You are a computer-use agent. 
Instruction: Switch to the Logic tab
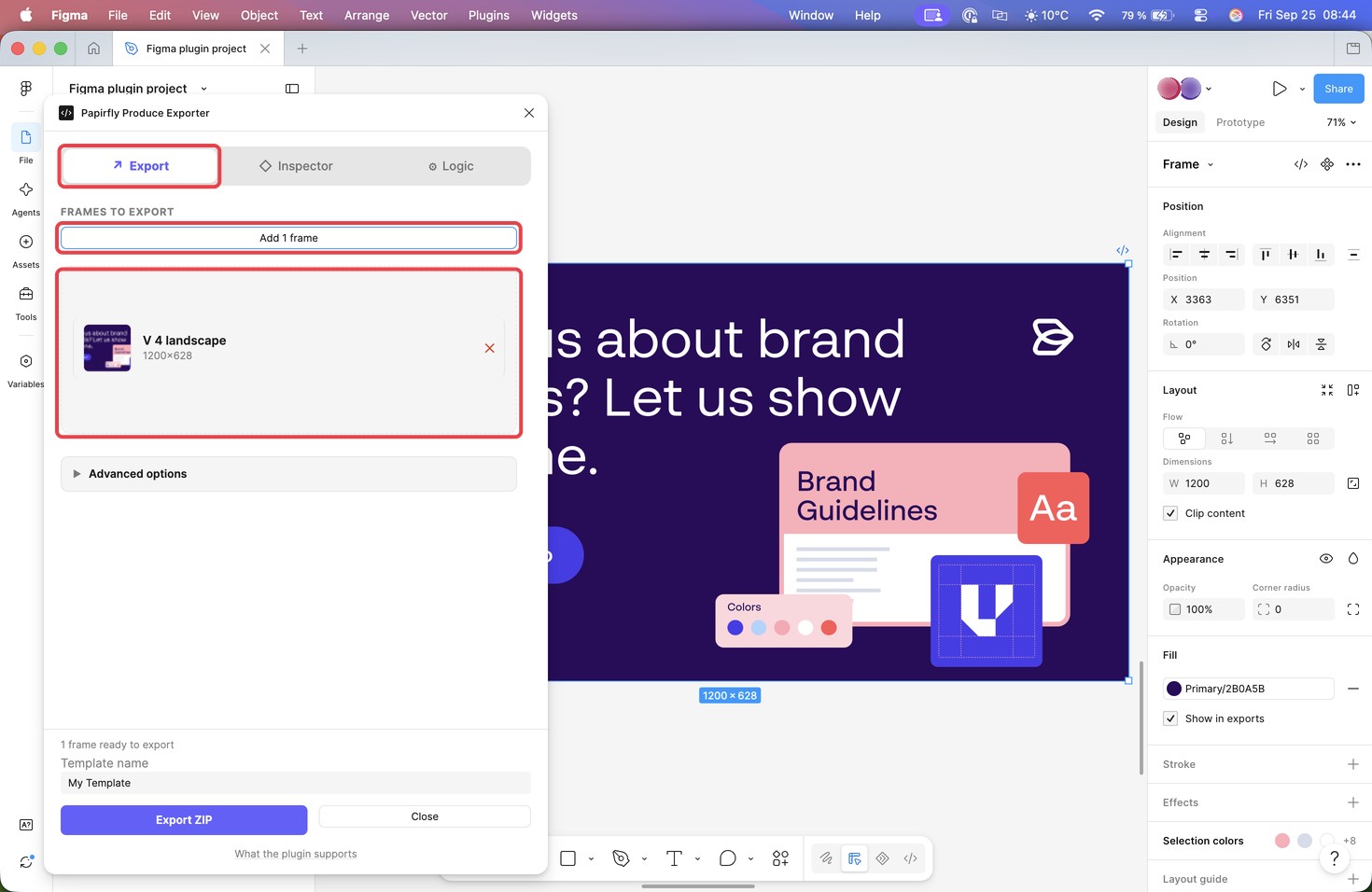point(451,166)
